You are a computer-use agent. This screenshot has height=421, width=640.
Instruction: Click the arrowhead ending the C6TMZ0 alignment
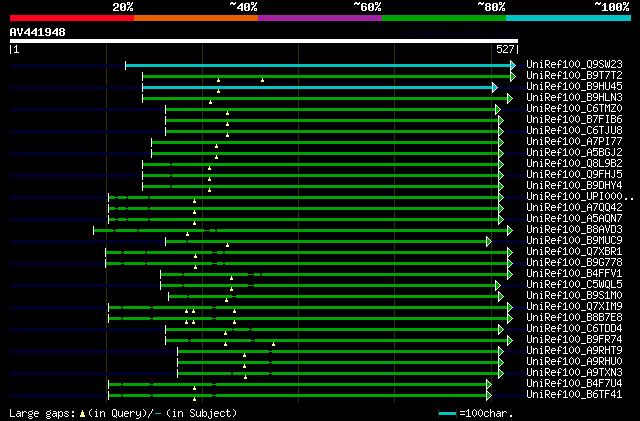498,109
